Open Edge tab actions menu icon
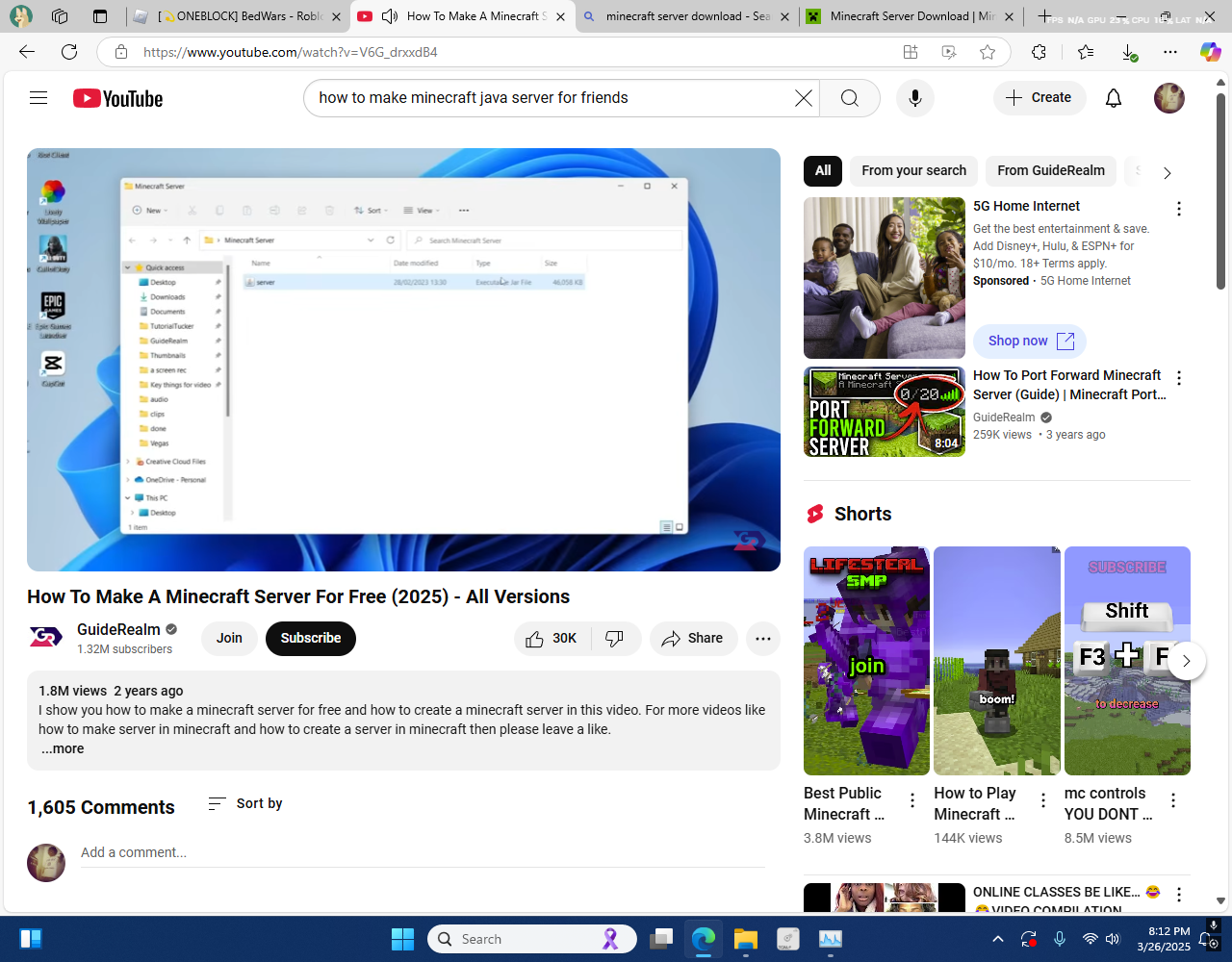 tap(100, 16)
